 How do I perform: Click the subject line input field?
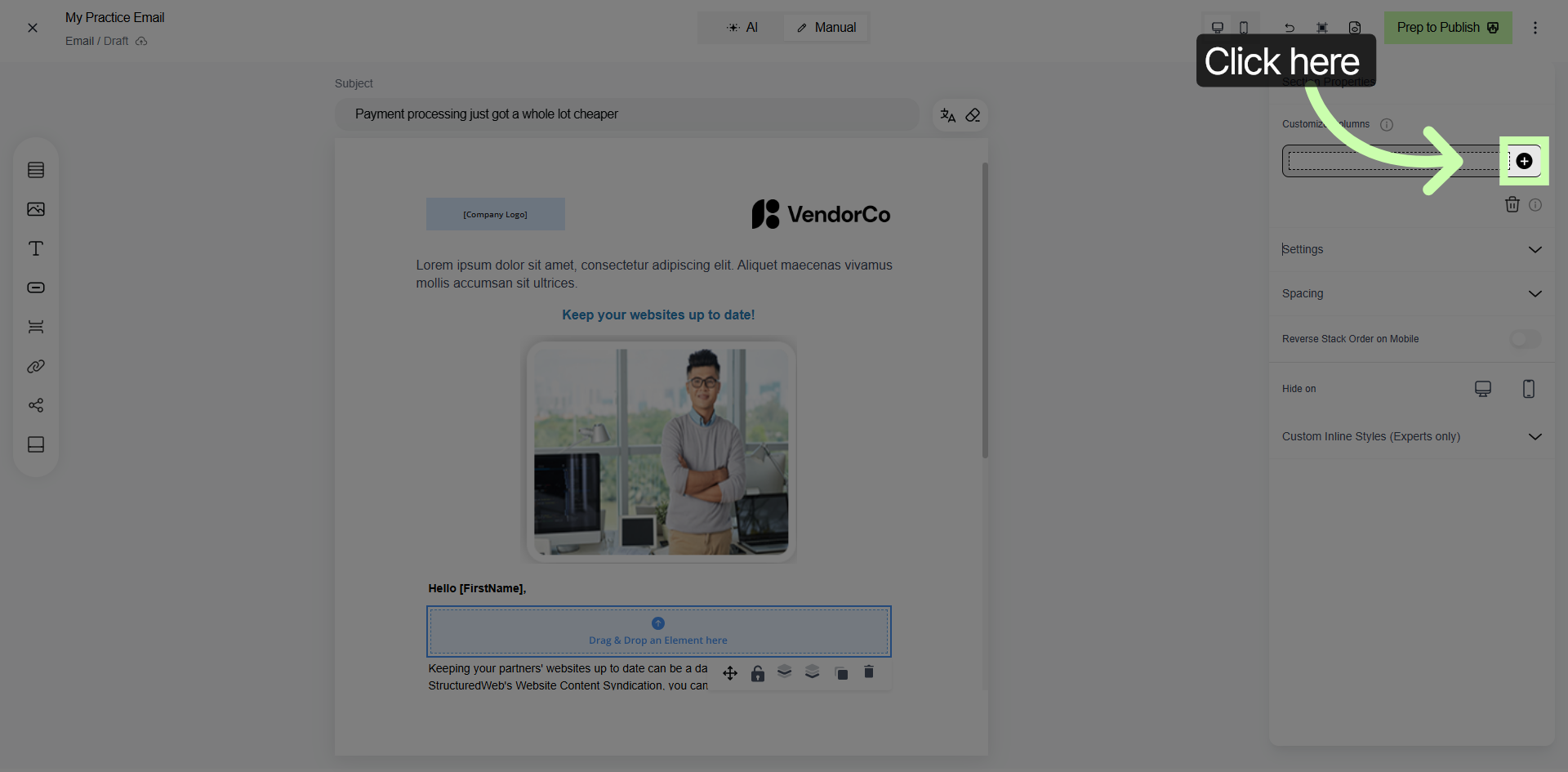(x=627, y=114)
